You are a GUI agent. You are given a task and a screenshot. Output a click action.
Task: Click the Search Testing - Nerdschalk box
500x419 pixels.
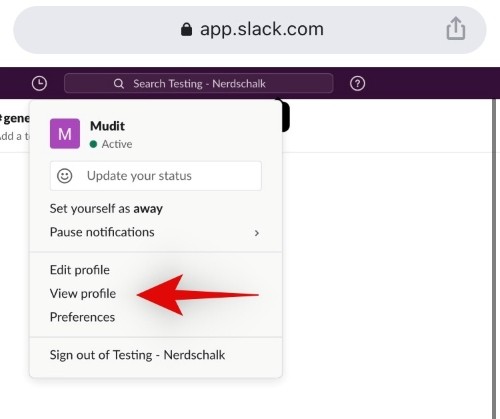point(199,83)
